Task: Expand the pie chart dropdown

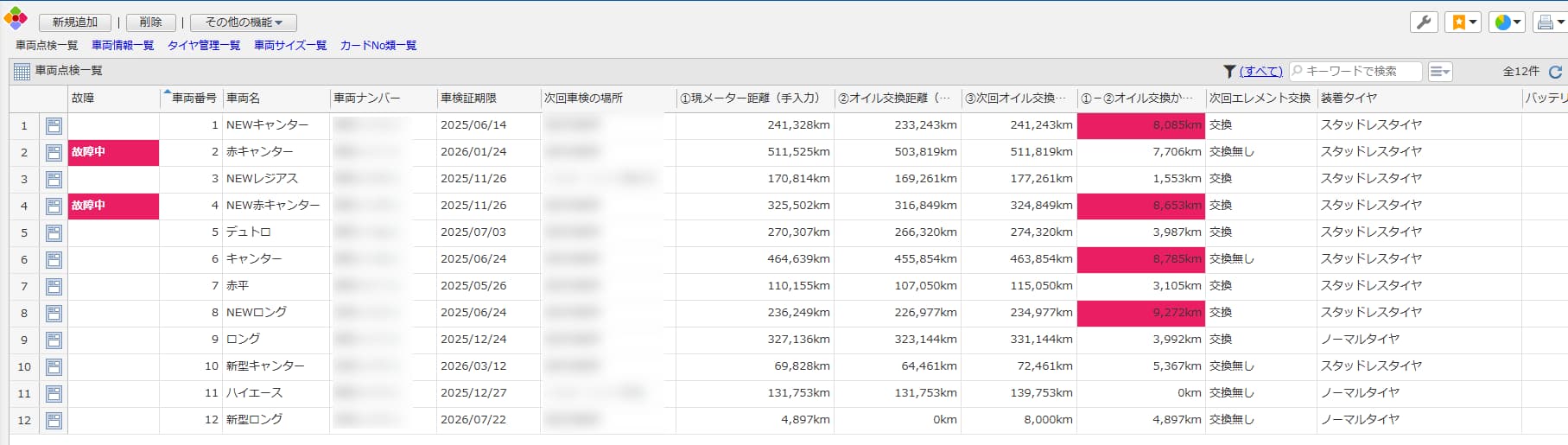Action: (x=1508, y=22)
